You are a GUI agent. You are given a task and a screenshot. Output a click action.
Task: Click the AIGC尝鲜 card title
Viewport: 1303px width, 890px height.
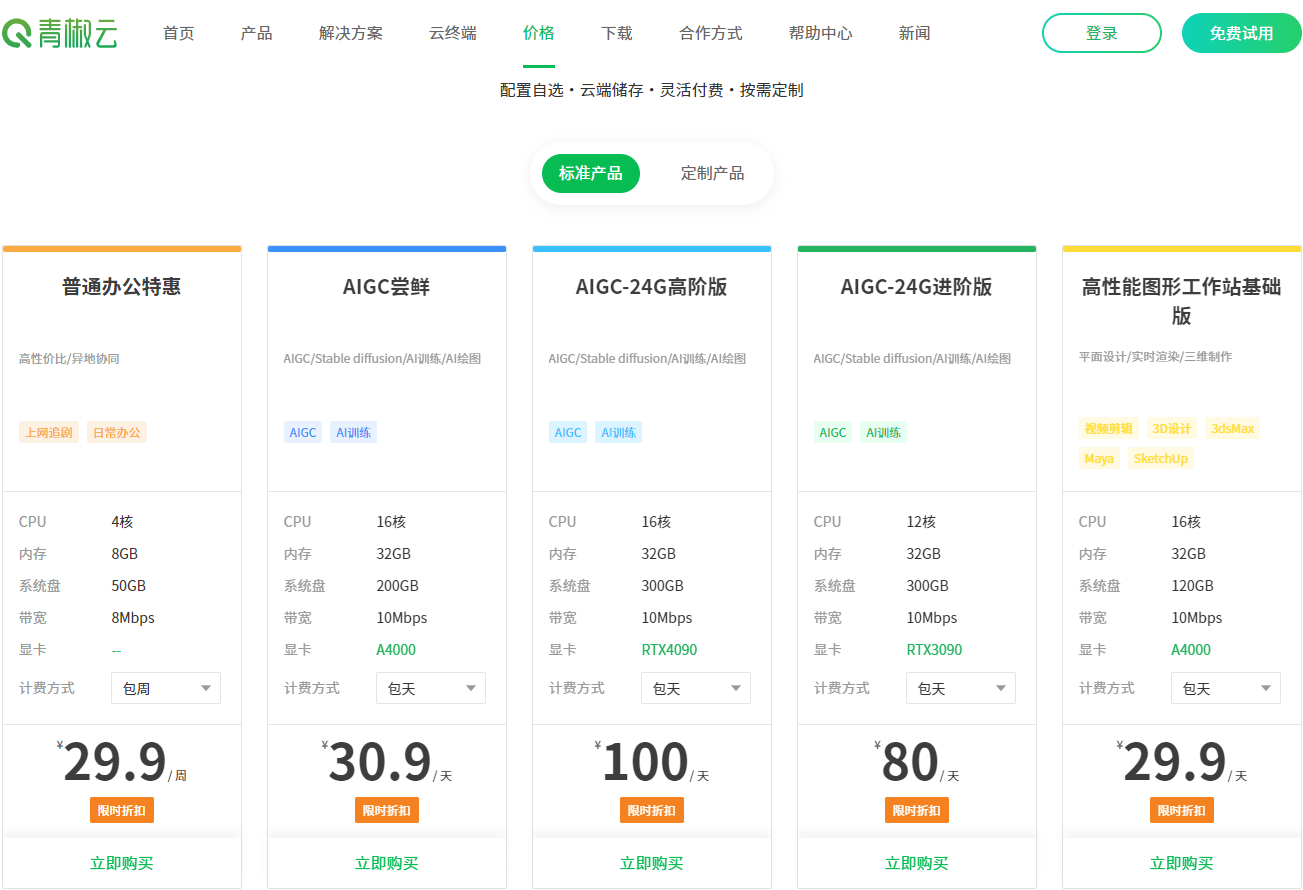click(x=387, y=287)
